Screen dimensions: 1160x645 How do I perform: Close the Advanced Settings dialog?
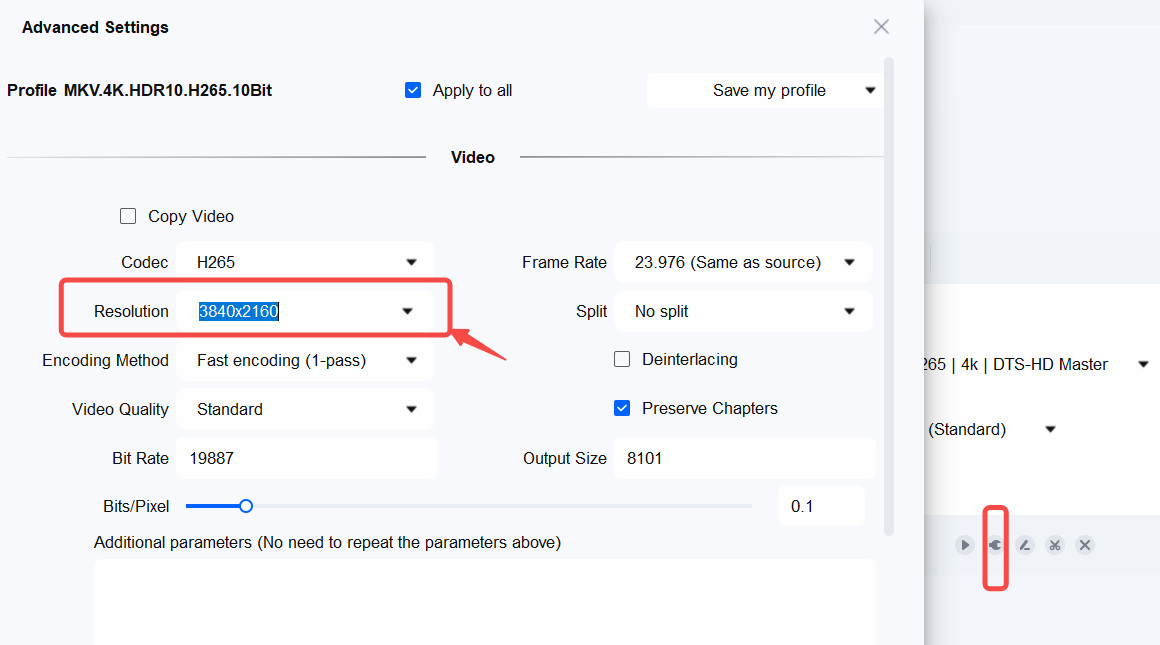click(x=881, y=27)
